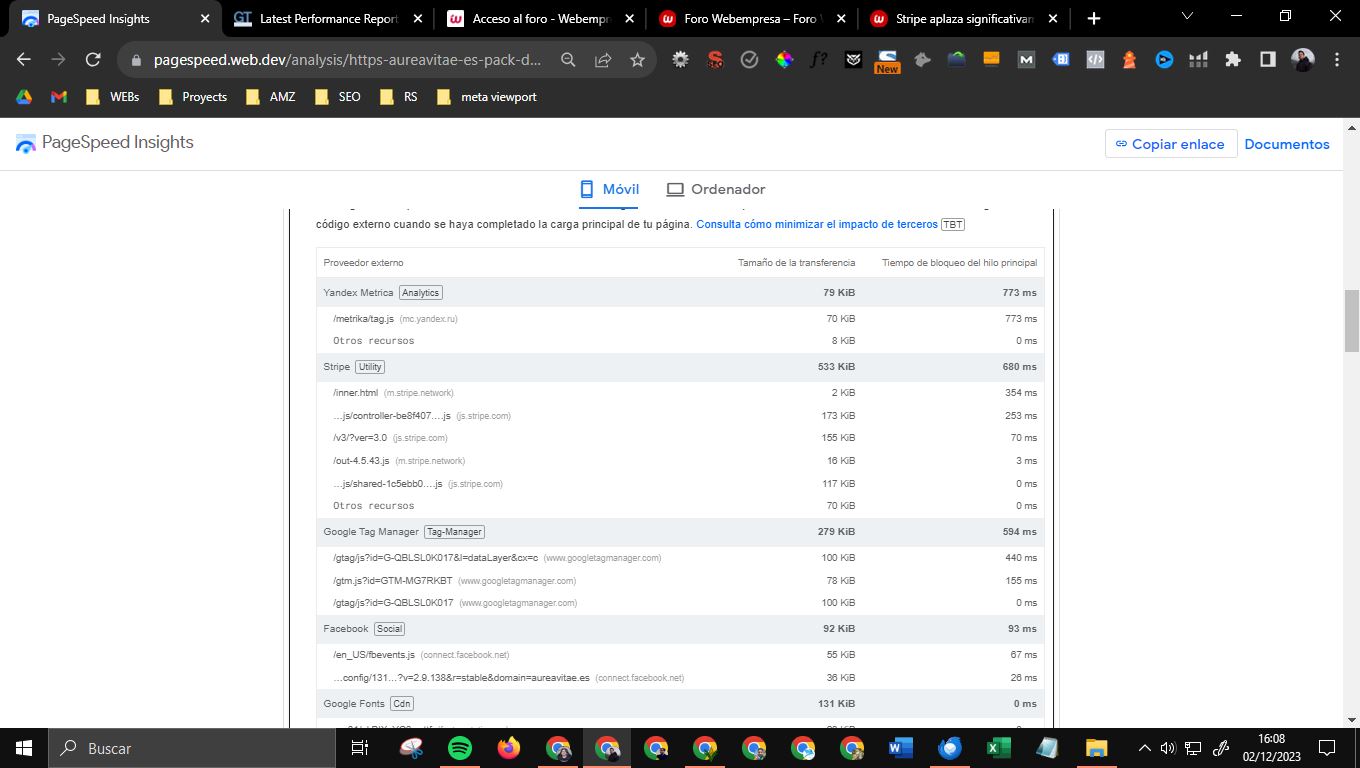The height and width of the screenshot is (768, 1360).
Task: Open the Lighthouse extension
Action: [1129, 60]
